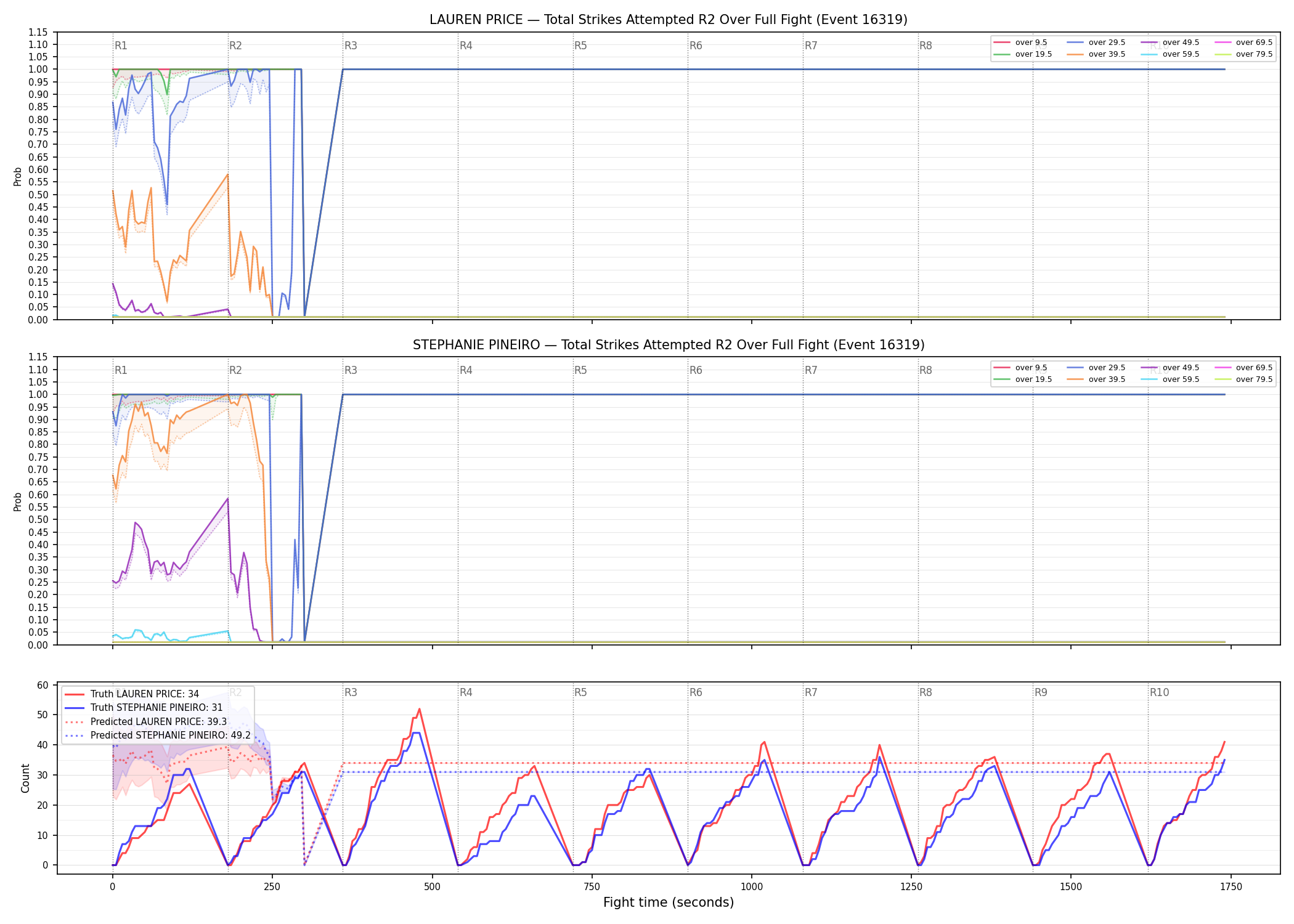
Task: Click the R9 round label in the Count chart
Action: [1041, 692]
